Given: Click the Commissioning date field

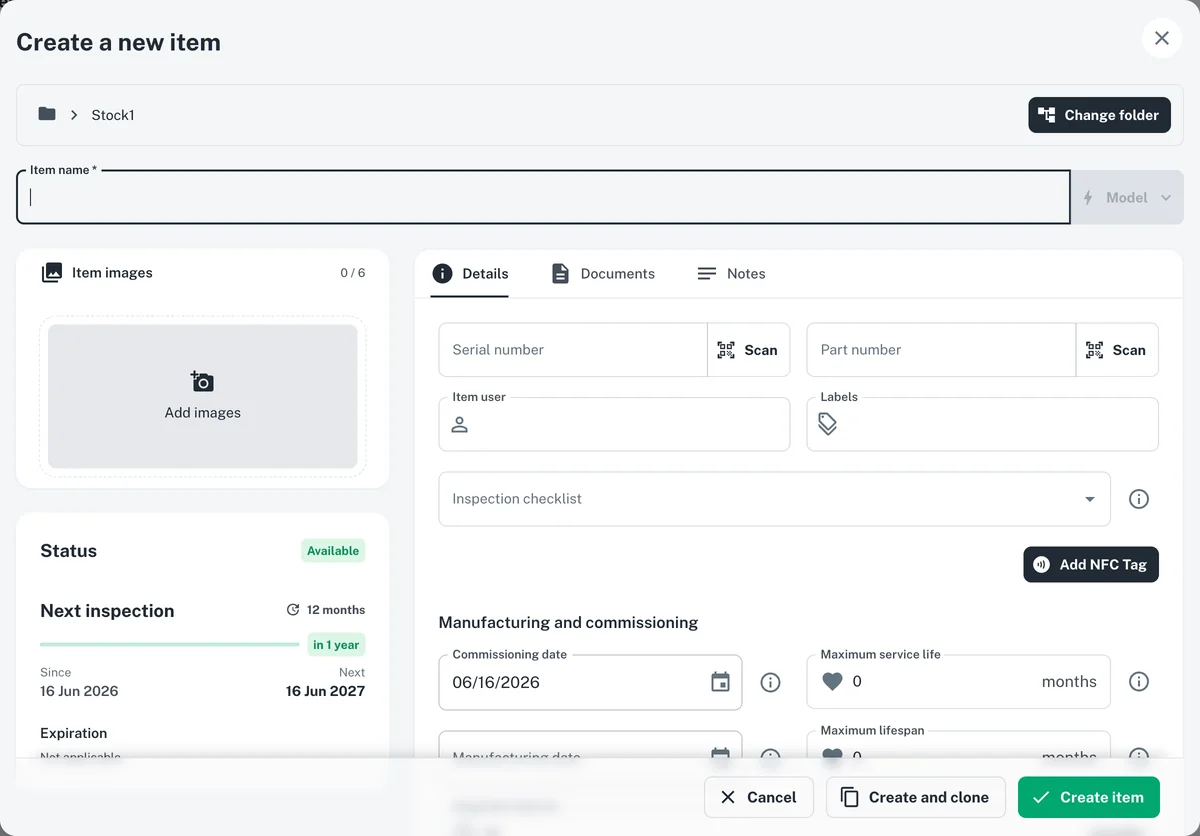Looking at the screenshot, I should pos(590,682).
